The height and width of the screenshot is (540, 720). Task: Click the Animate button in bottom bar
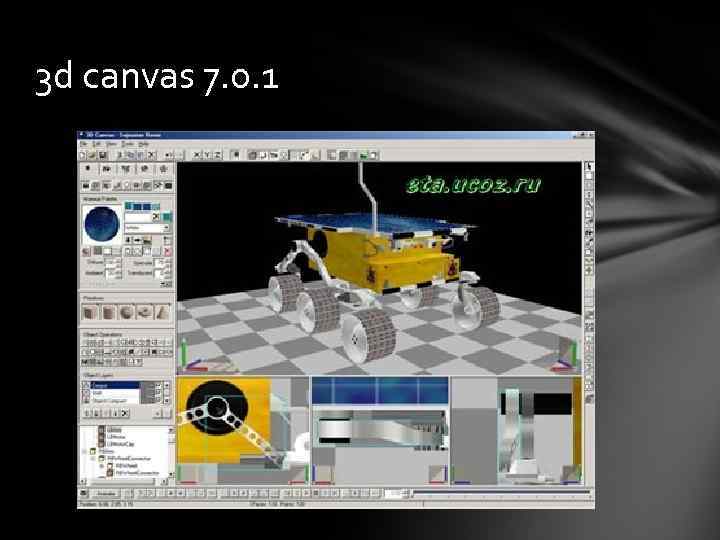[x=106, y=494]
